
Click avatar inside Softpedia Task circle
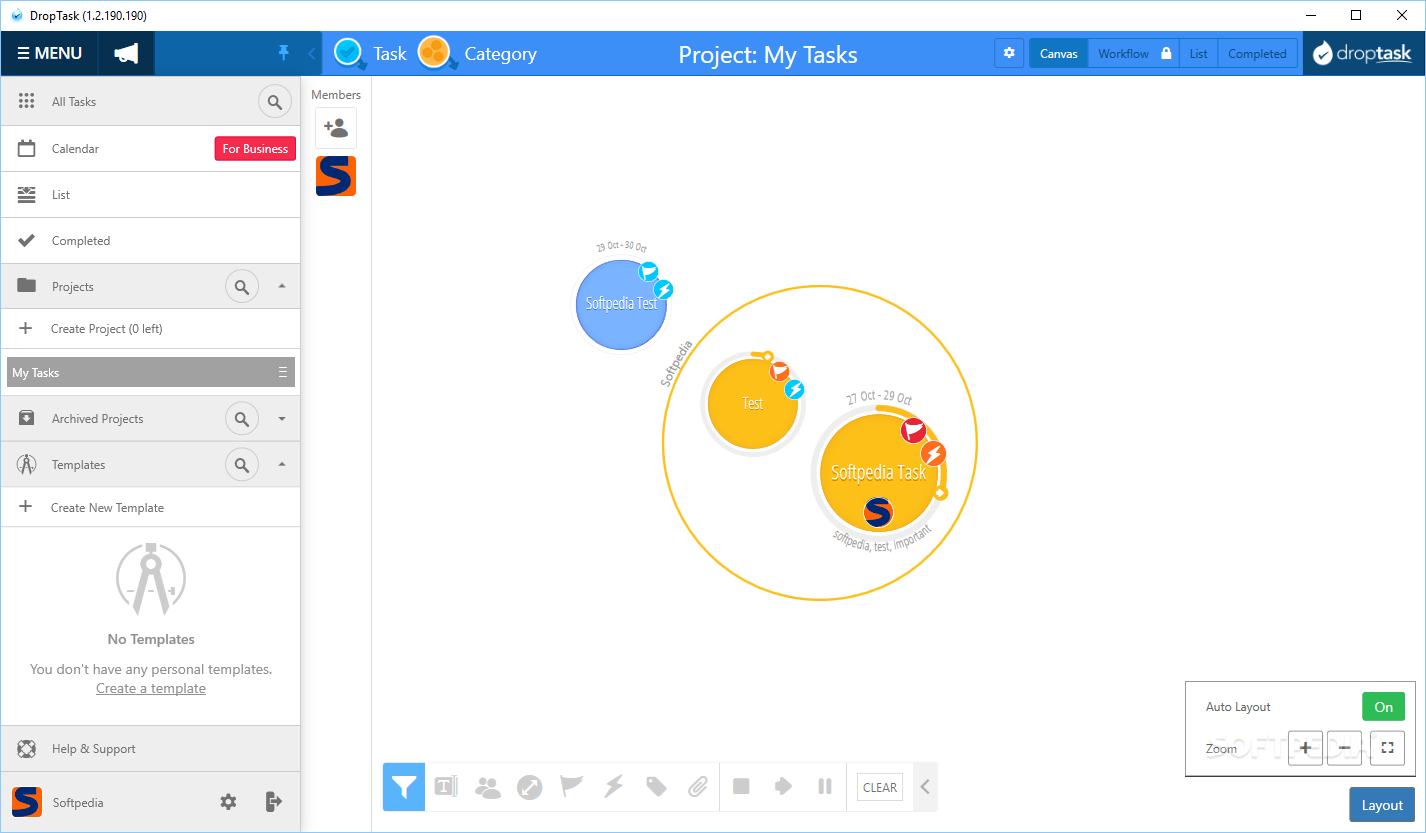(878, 512)
